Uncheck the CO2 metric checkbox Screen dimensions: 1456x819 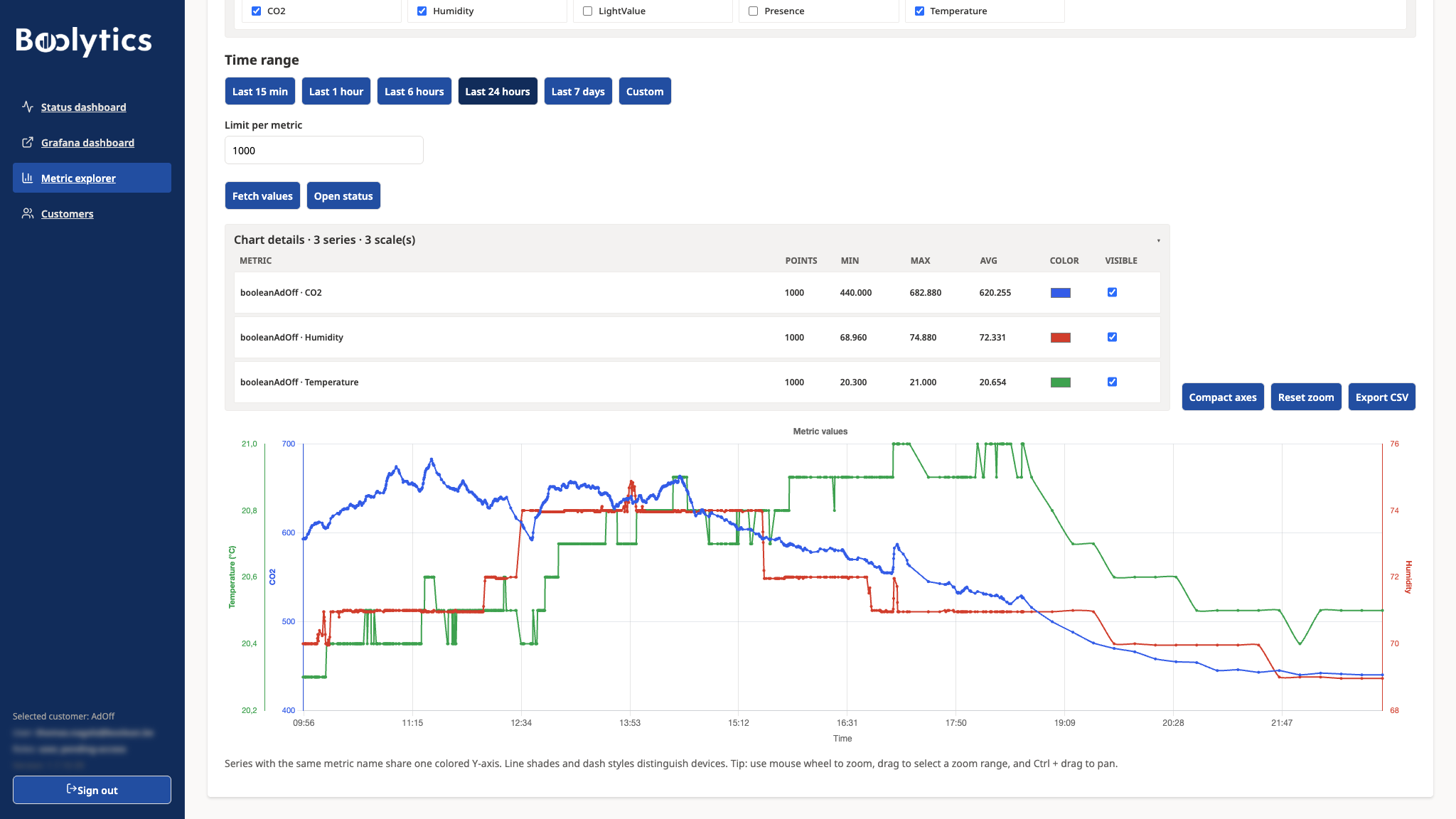pyautogui.click(x=256, y=11)
